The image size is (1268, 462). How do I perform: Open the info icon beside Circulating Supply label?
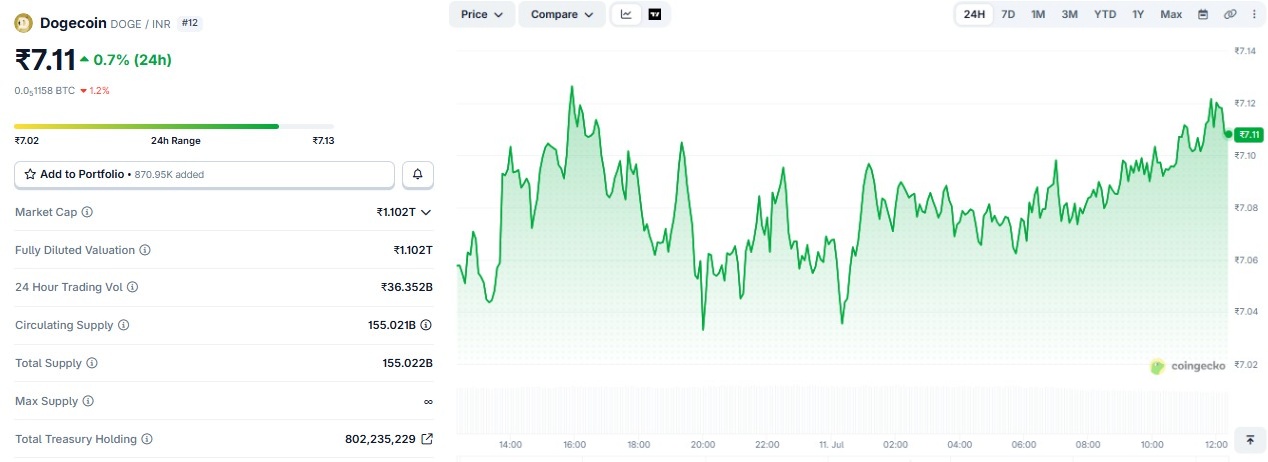123,325
